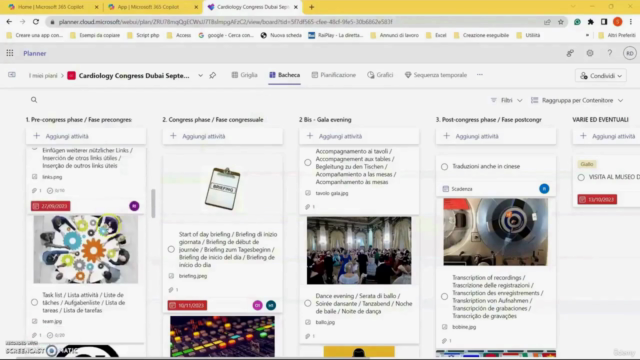The image size is (640, 360).
Task: Mark Start of day briefing task complete
Action: point(171,249)
